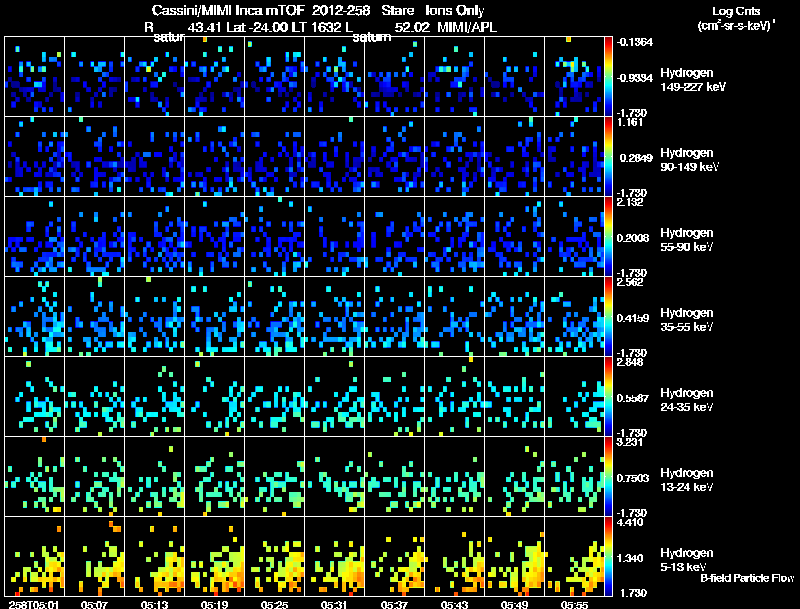
Task: Click the Hydrogen 35-55 keV color scale
Action: click(608, 317)
